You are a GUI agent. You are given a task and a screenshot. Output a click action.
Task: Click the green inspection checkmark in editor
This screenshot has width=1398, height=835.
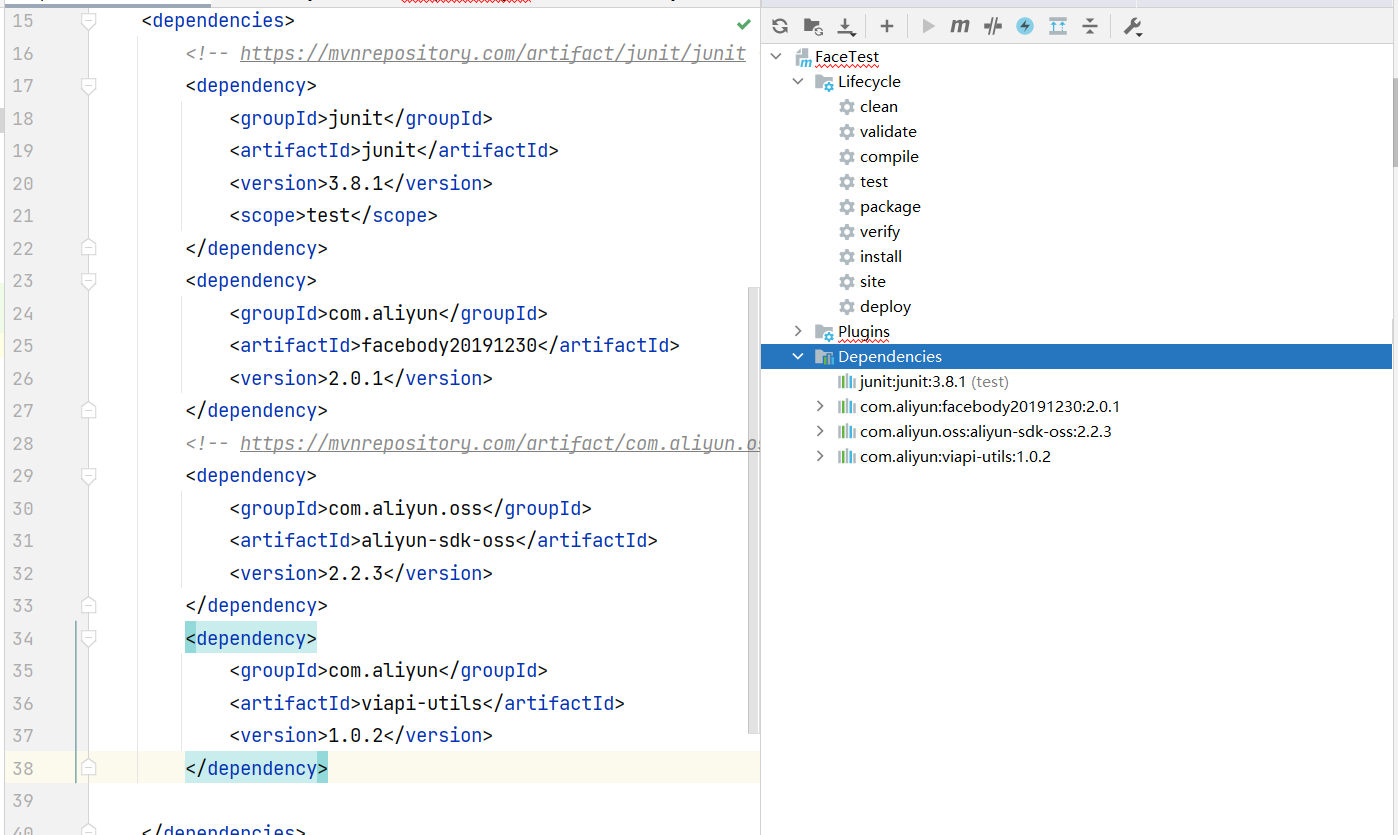(744, 23)
